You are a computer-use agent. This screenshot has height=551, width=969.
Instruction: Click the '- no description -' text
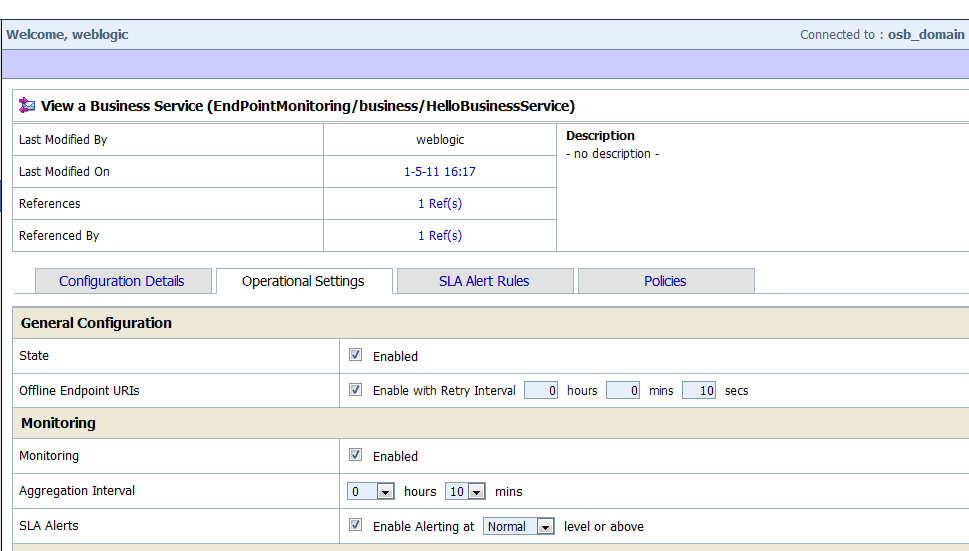(x=612, y=154)
